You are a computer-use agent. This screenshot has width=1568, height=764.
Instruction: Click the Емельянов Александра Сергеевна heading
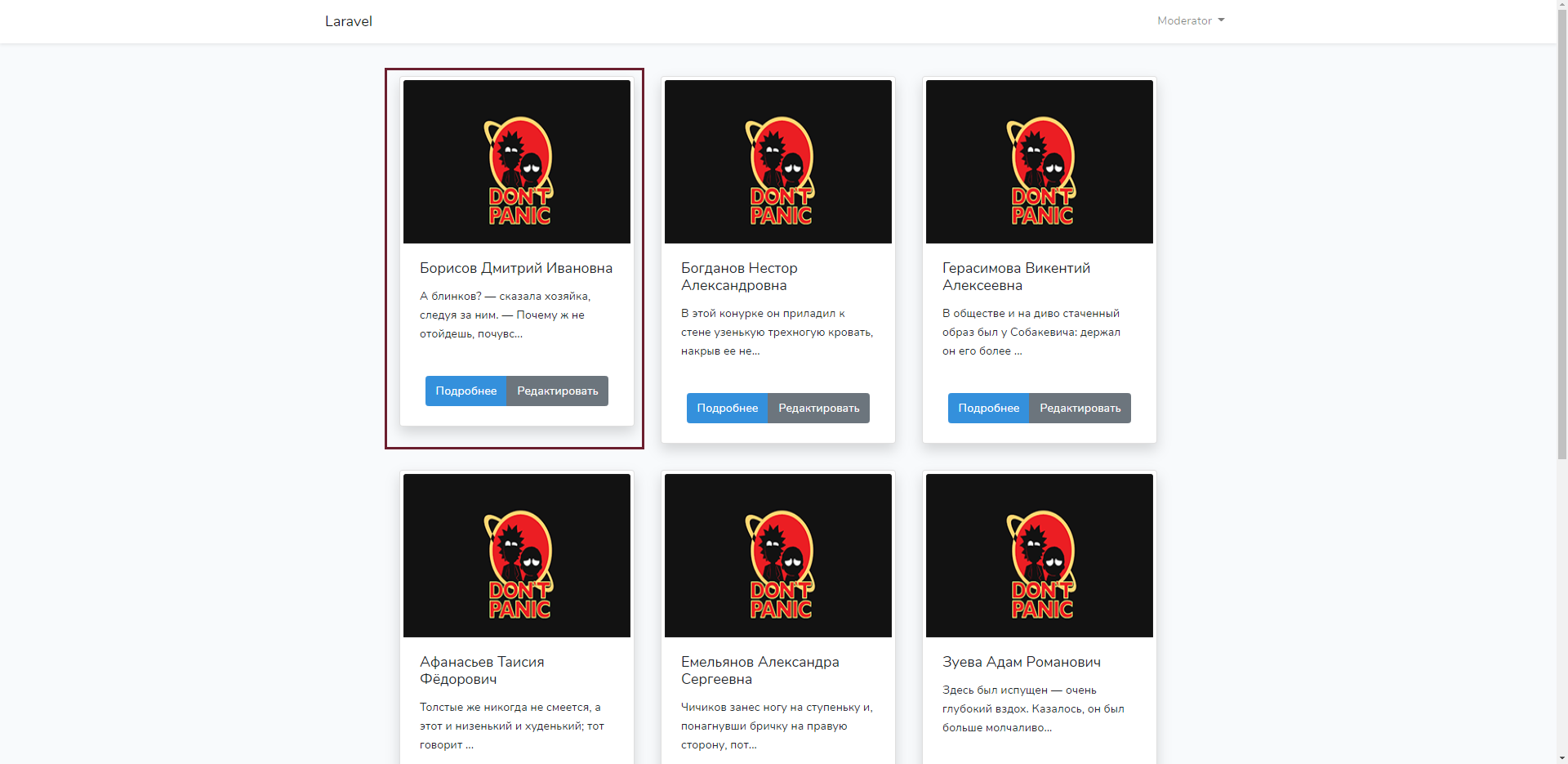click(x=760, y=670)
